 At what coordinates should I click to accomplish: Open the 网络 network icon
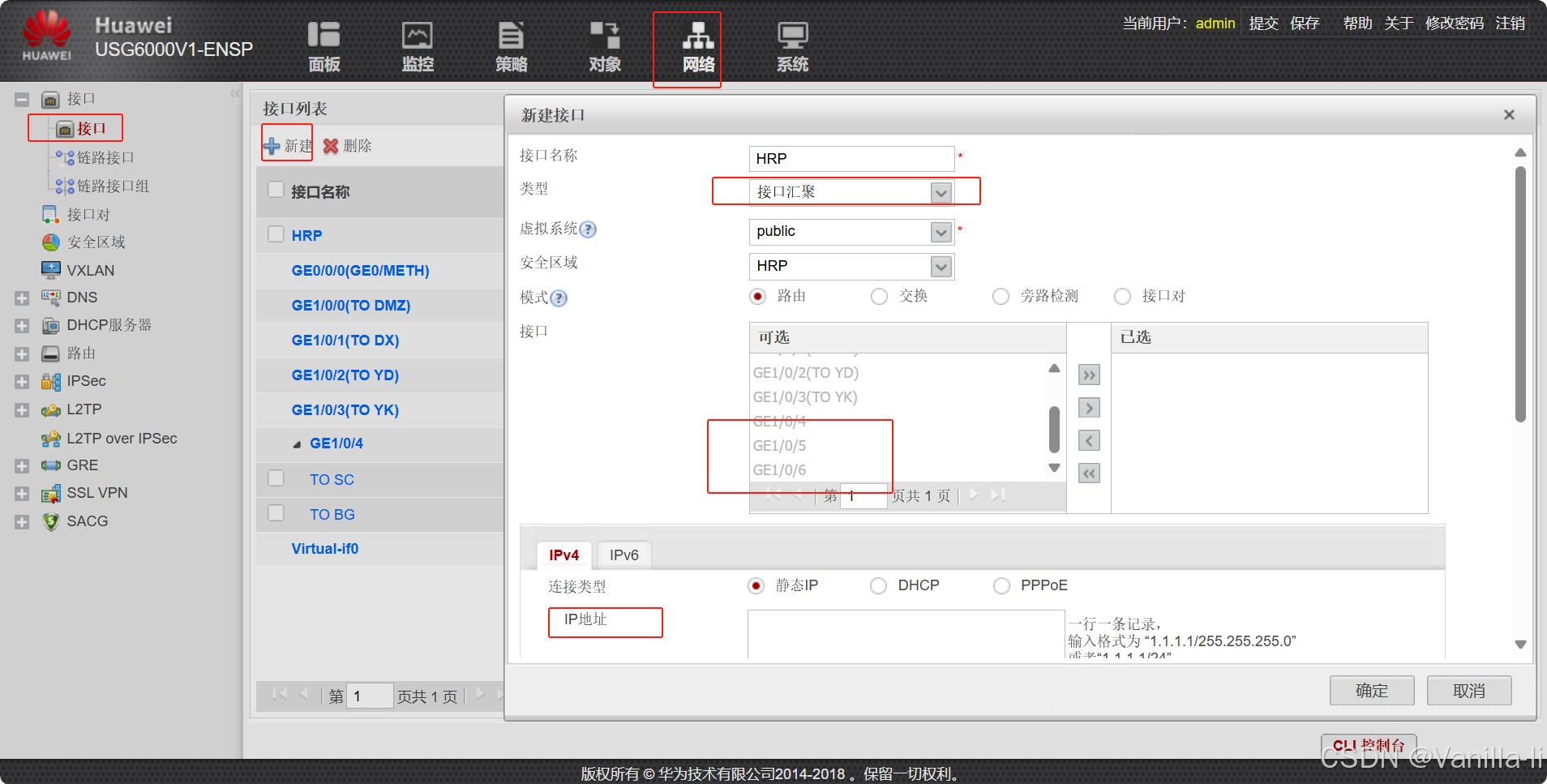click(x=698, y=47)
